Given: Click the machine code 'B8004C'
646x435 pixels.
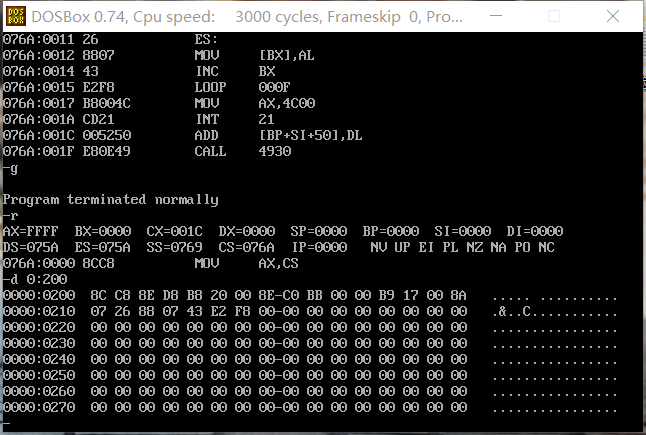Looking at the screenshot, I should [x=106, y=103].
